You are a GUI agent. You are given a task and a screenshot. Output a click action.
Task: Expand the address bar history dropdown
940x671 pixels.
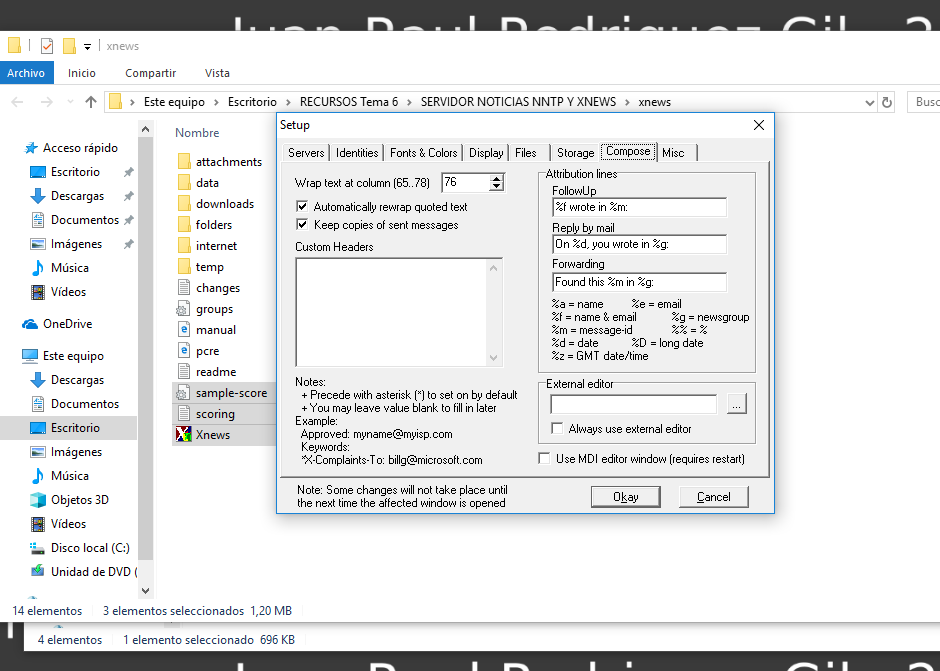[x=870, y=103]
